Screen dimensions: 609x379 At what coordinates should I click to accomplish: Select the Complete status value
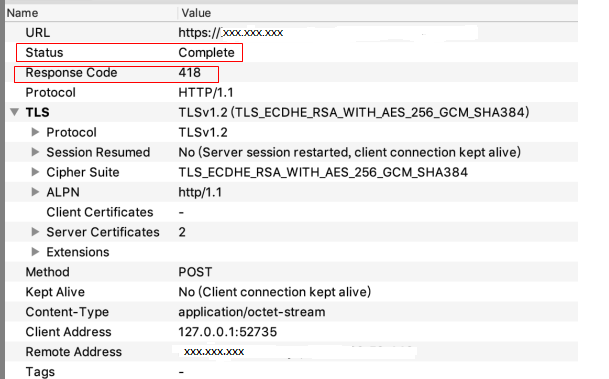(207, 52)
